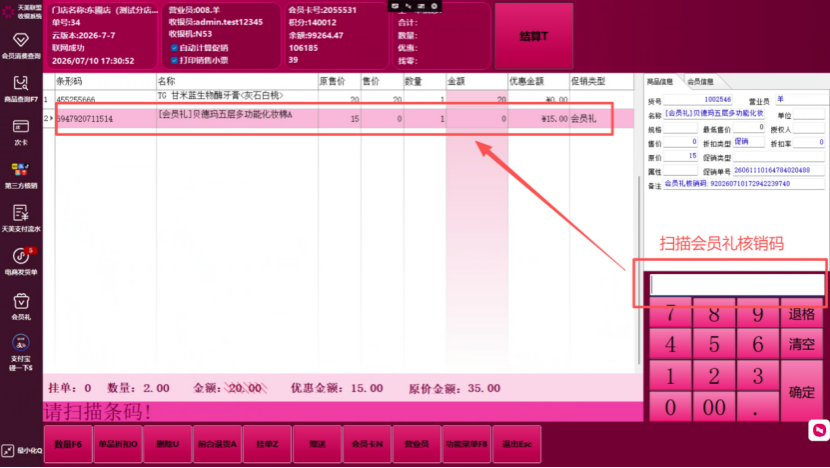The image size is (830, 468).
Task: Click keypad digit 5
Action: (x=714, y=344)
